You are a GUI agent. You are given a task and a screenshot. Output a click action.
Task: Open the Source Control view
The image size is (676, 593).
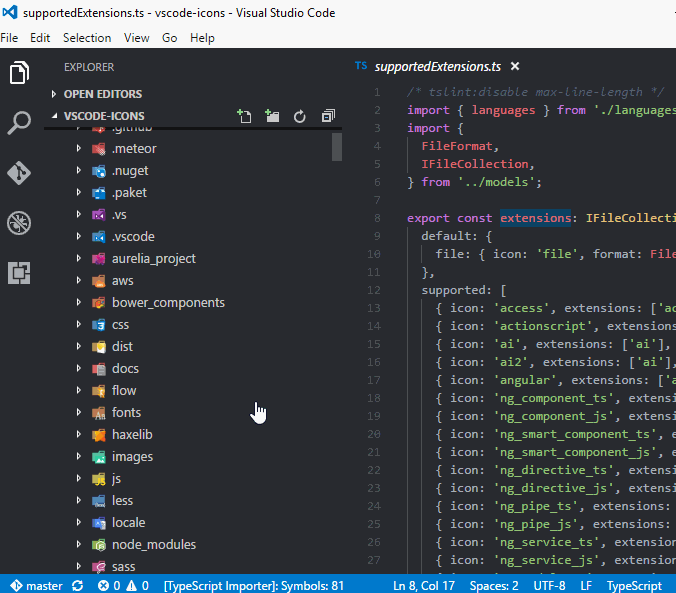click(19, 173)
